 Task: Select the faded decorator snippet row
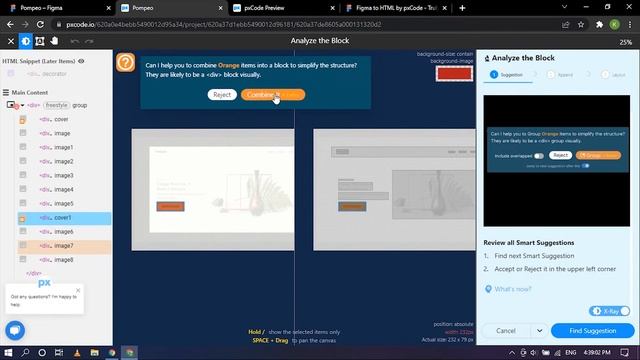tap(46, 74)
